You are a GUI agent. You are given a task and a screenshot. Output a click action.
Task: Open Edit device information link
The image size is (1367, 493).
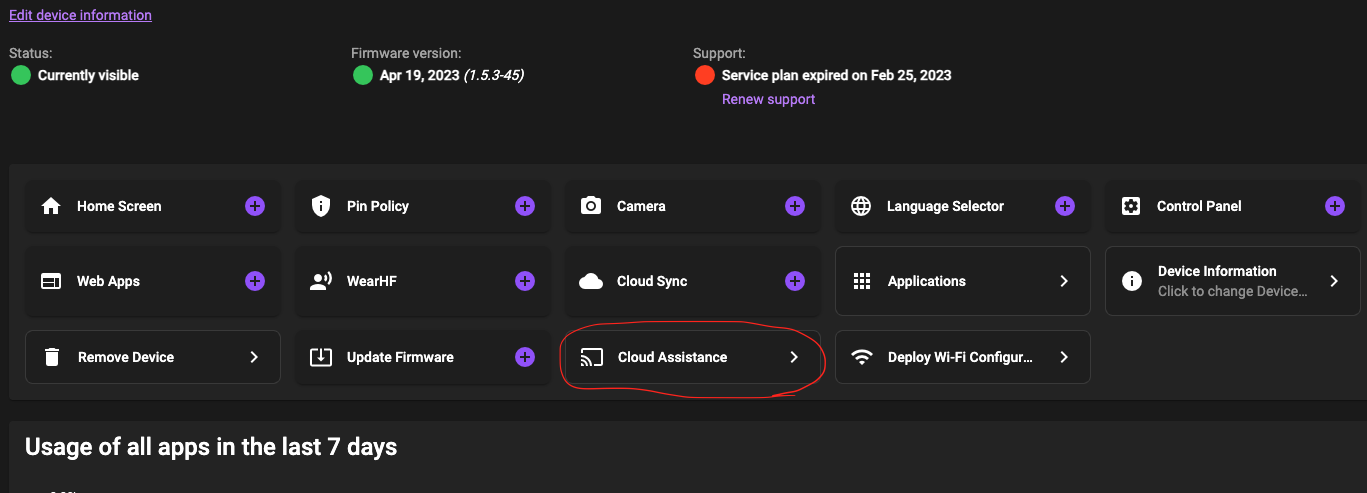tap(80, 15)
